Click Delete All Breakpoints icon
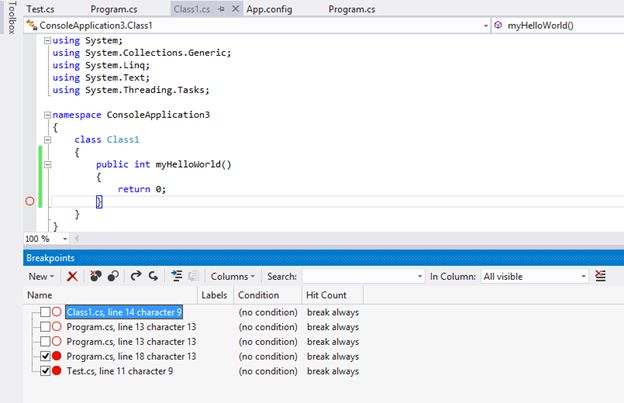Screen dimensions: 624x403 point(96,276)
